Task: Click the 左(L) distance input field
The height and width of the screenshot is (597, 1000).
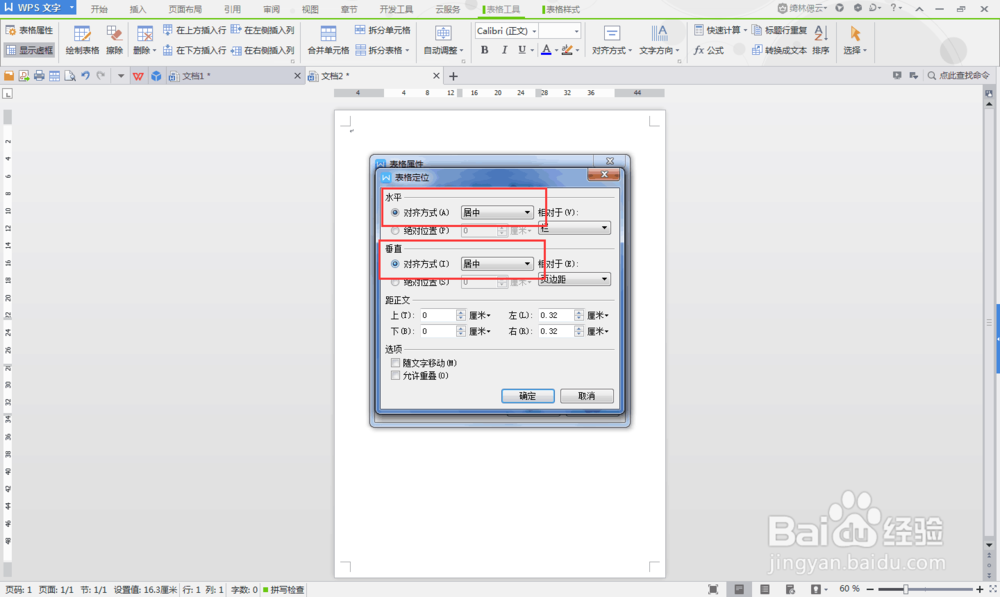Action: pos(556,315)
